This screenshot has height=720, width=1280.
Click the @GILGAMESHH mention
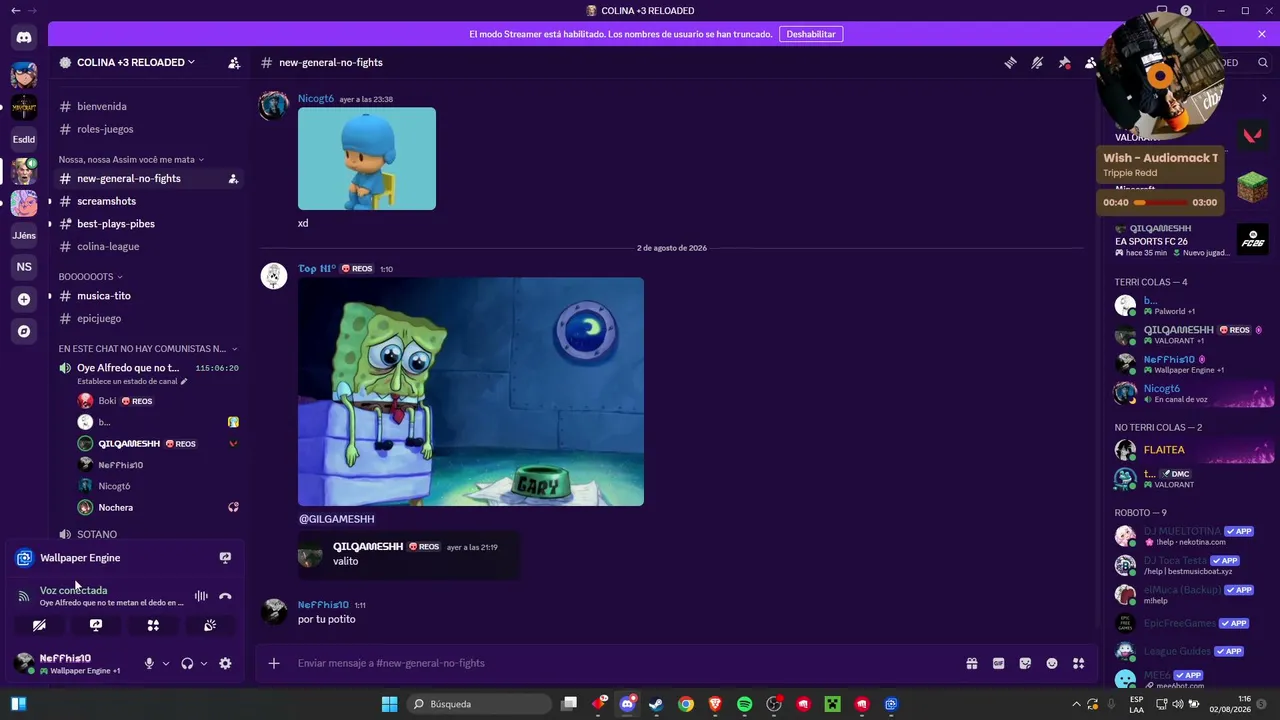point(336,519)
